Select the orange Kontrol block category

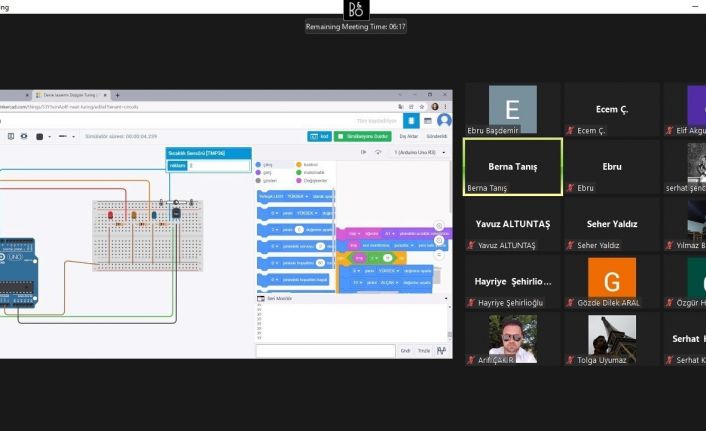pyautogui.click(x=304, y=164)
